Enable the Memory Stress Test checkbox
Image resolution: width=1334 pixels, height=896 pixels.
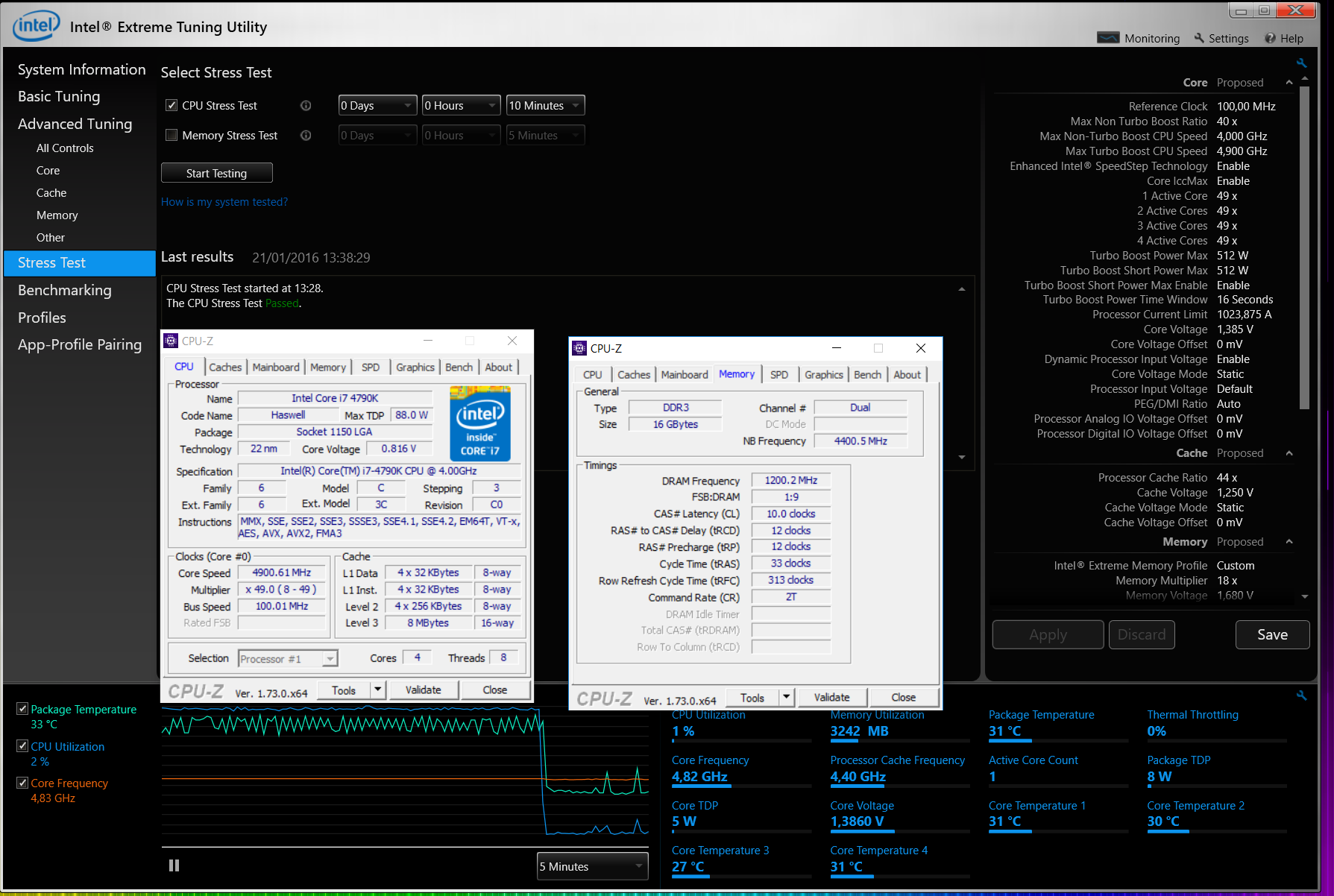tap(172, 135)
